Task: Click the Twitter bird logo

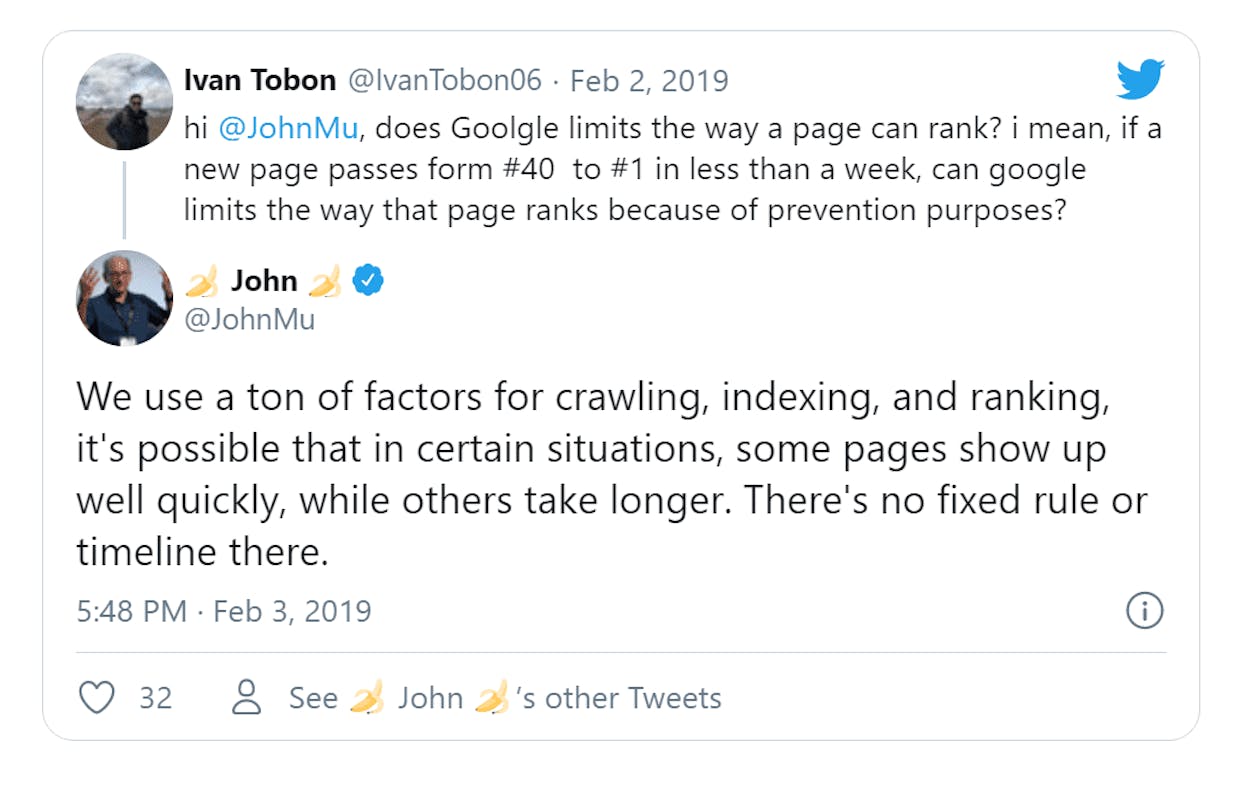Action: point(1140,79)
